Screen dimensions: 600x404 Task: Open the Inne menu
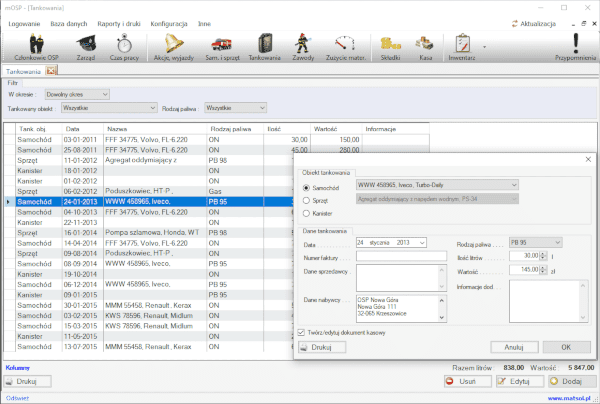(204, 24)
